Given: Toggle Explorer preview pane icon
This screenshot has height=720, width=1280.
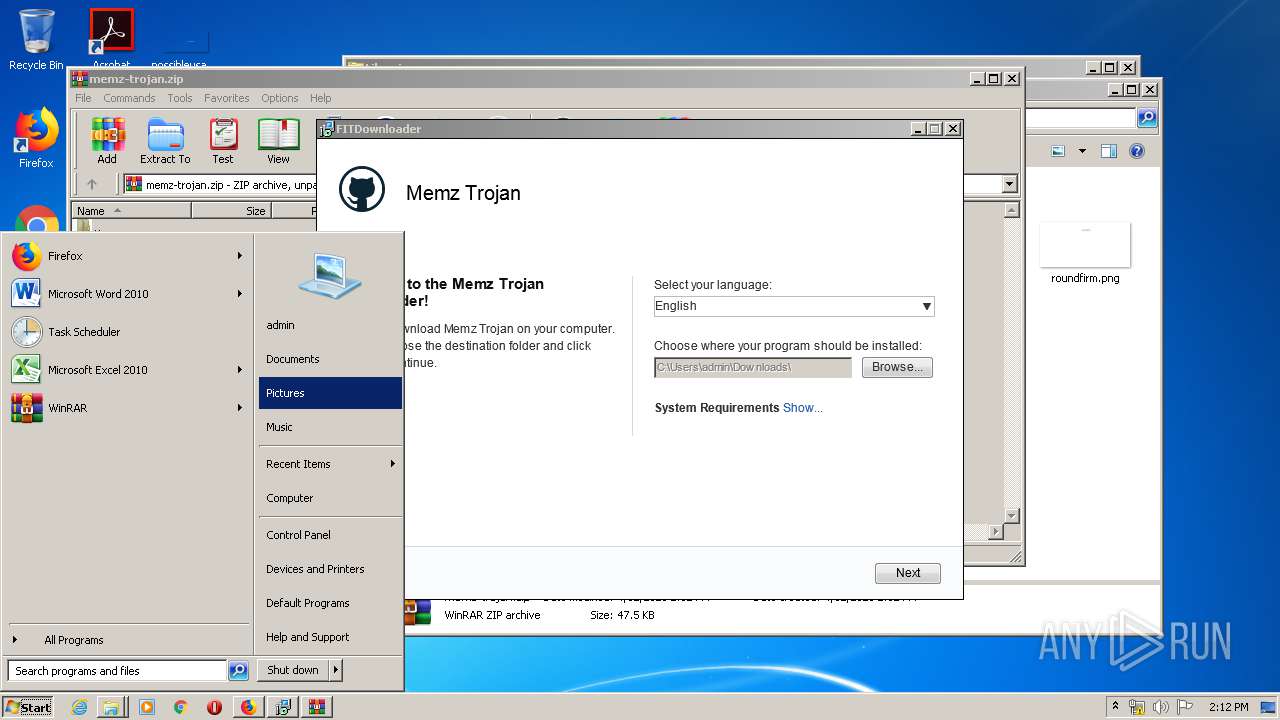Looking at the screenshot, I should click(x=1108, y=152).
